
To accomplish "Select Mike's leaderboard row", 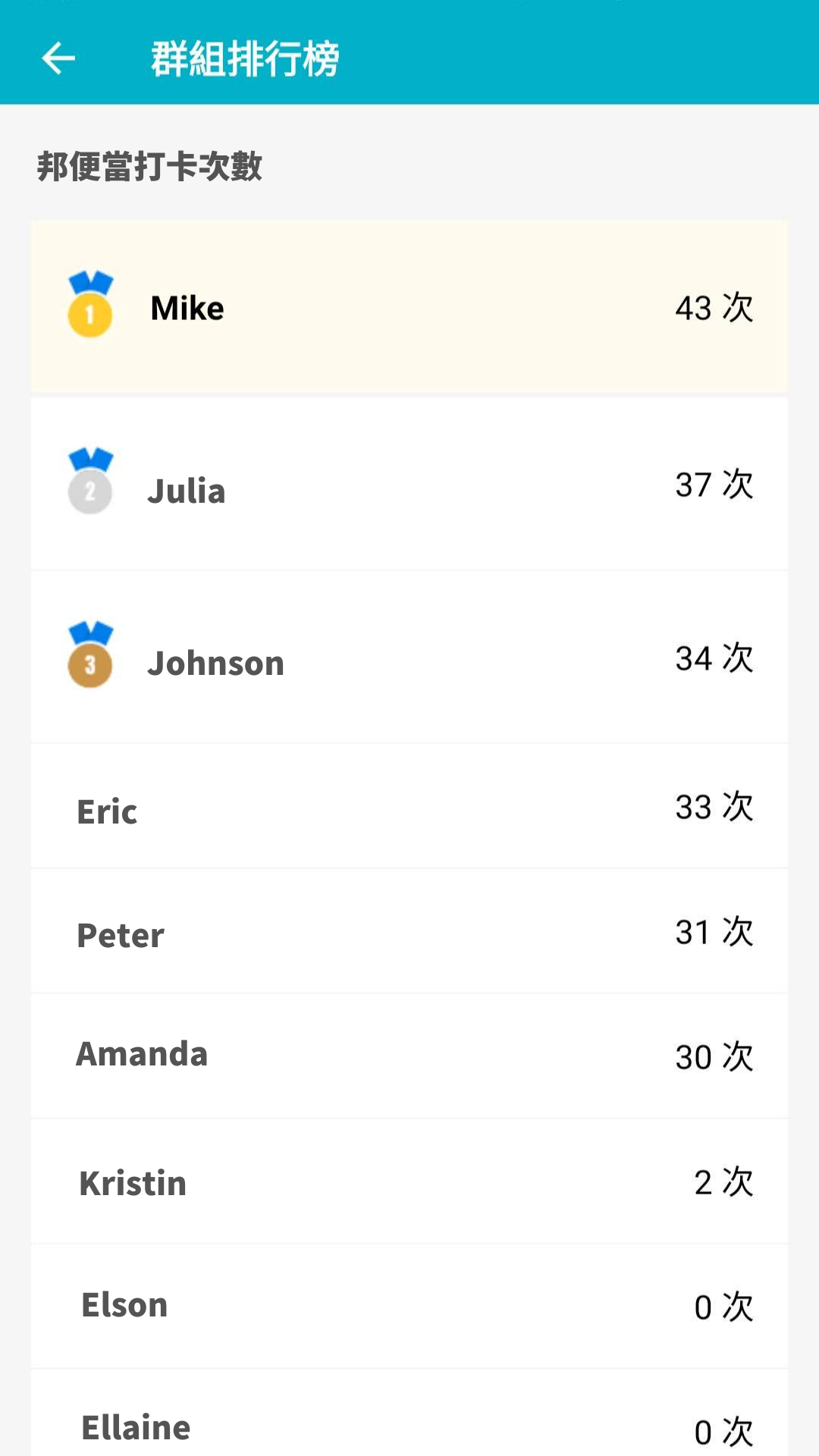I will 409,308.
